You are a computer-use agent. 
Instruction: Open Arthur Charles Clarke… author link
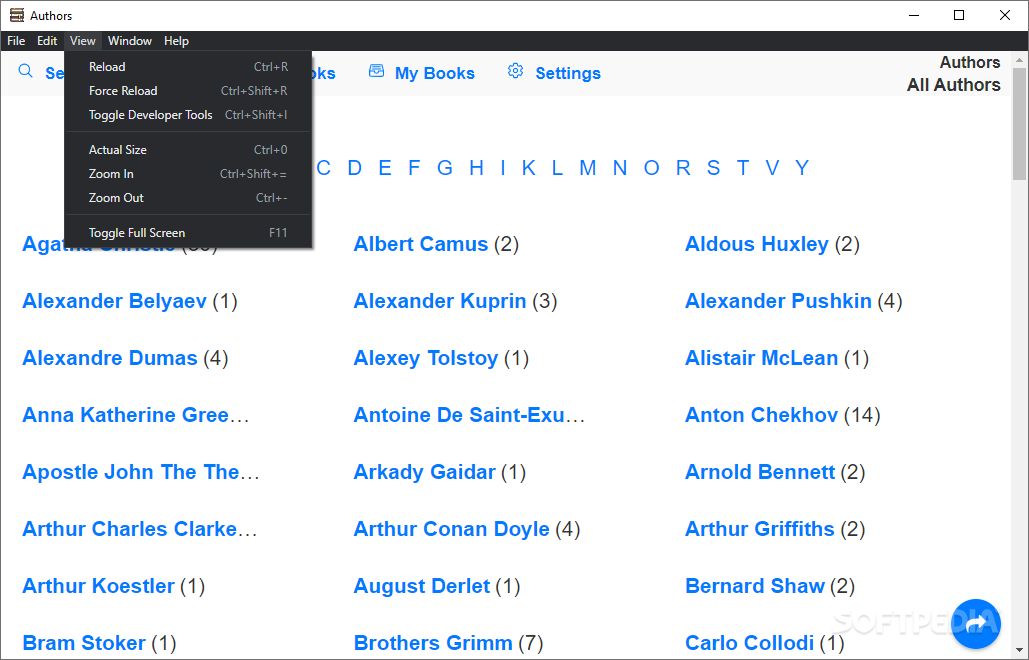coord(140,529)
